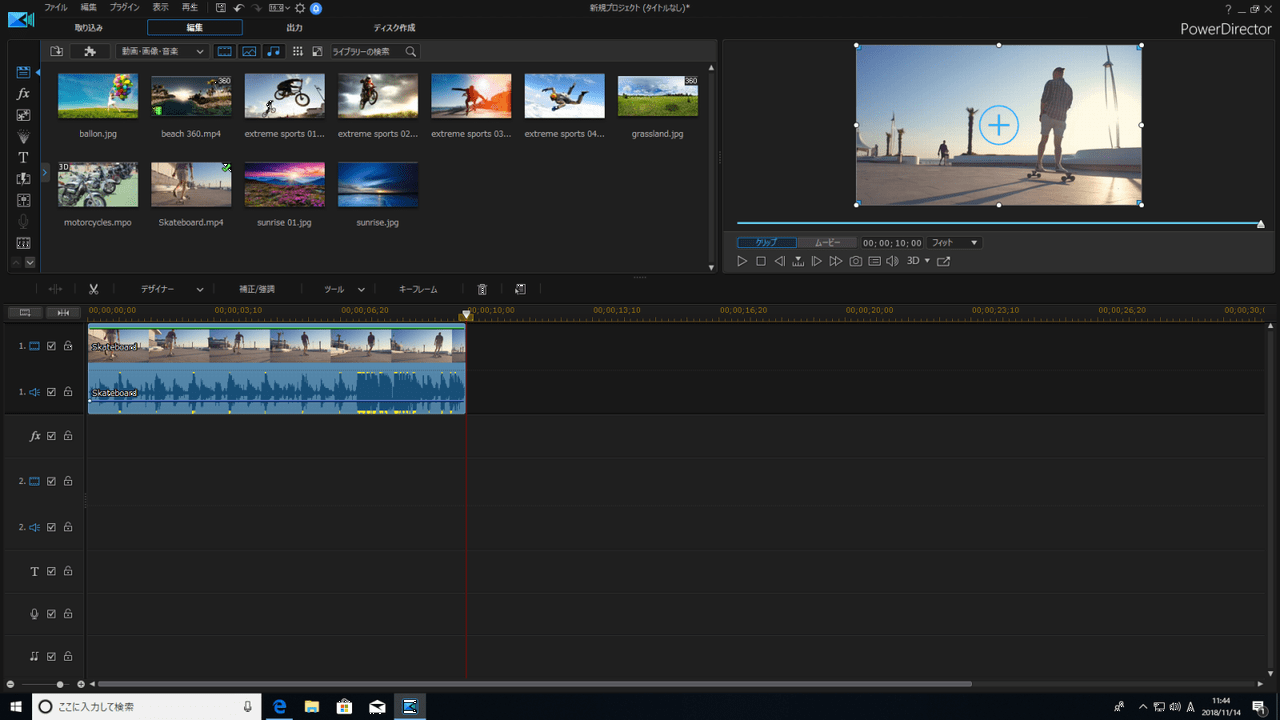Open the Effect room (fx) in sidebar
This screenshot has width=1280, height=720.
click(23, 93)
